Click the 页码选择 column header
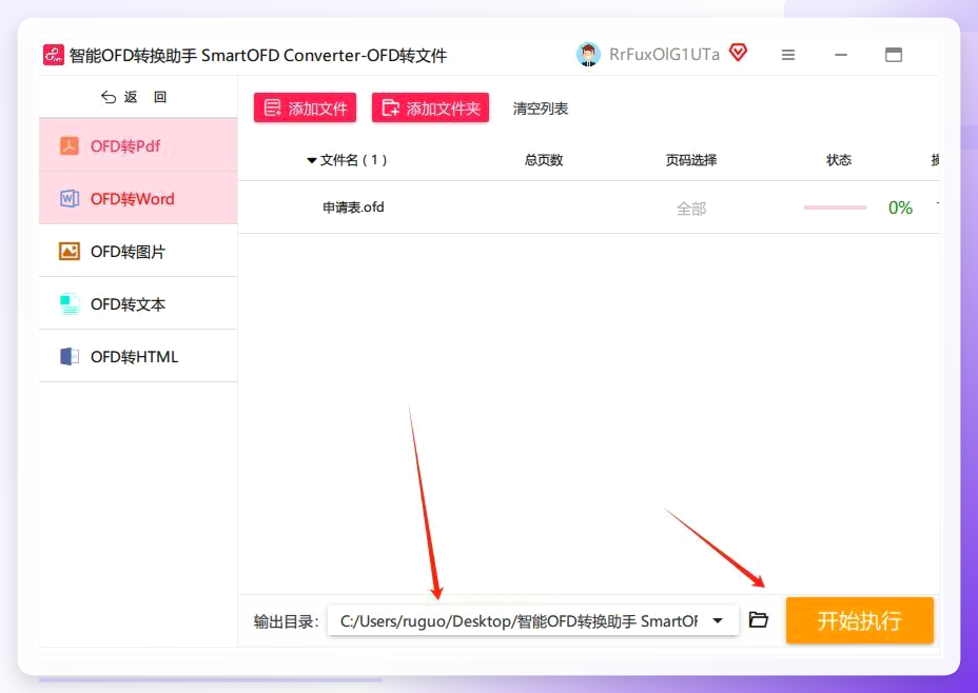 pyautogui.click(x=691, y=160)
